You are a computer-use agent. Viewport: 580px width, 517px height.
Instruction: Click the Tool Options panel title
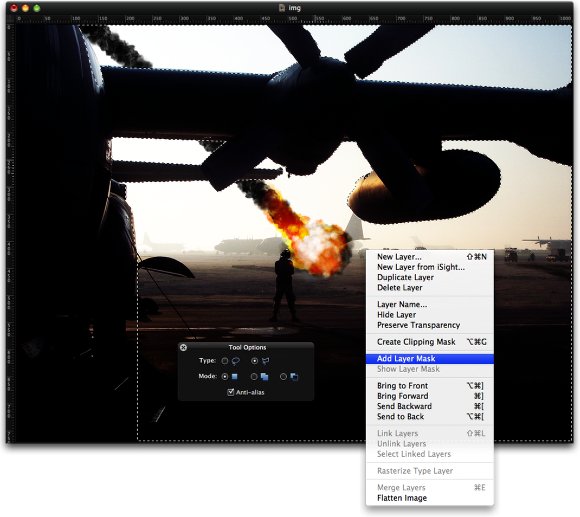[x=247, y=347]
